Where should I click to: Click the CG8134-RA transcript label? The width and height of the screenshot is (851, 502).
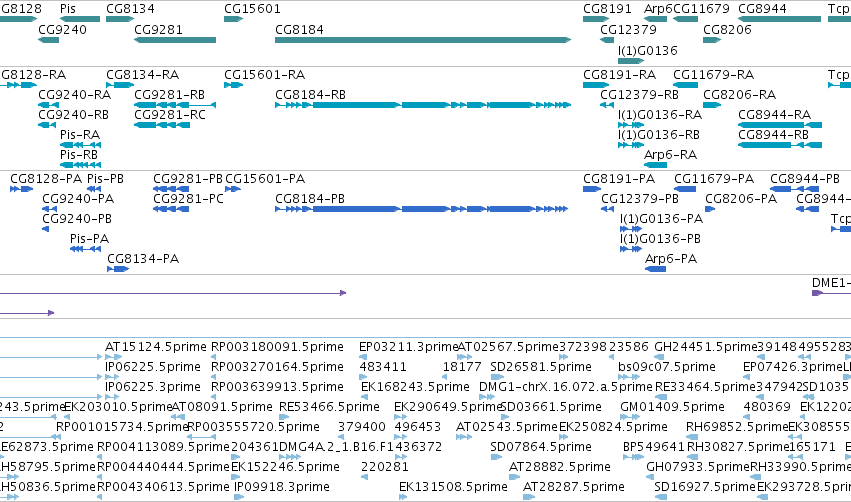tap(142, 74)
